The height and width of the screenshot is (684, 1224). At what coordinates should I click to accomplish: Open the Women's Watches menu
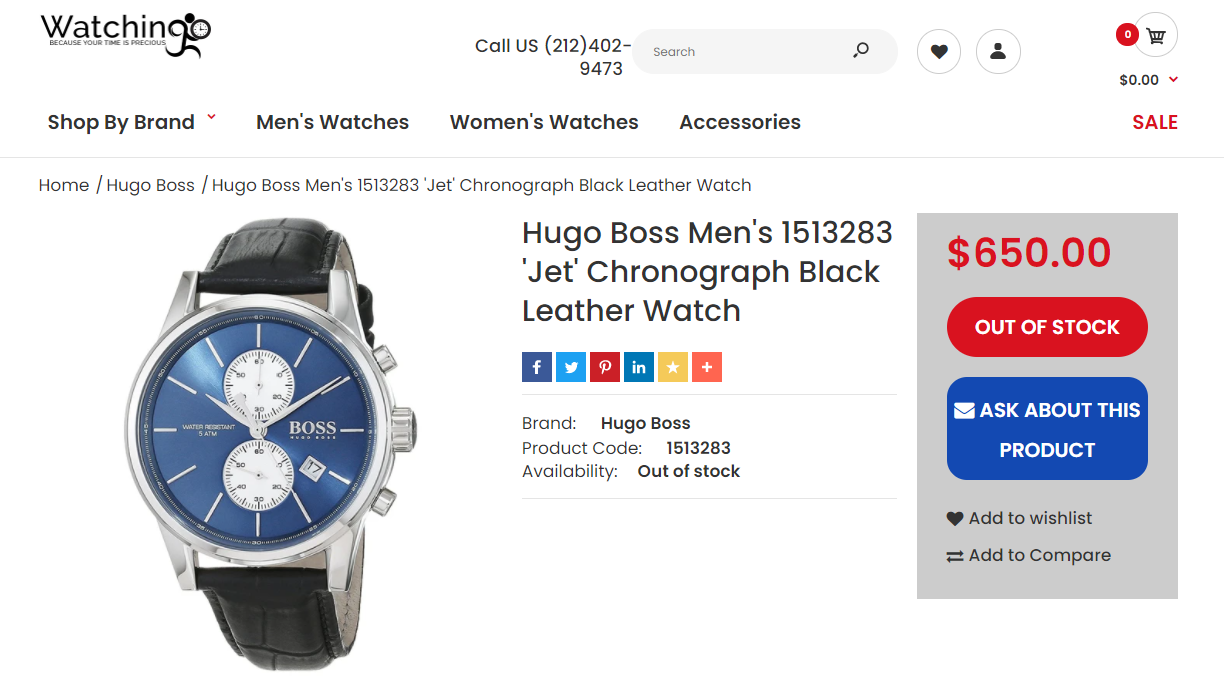point(544,122)
